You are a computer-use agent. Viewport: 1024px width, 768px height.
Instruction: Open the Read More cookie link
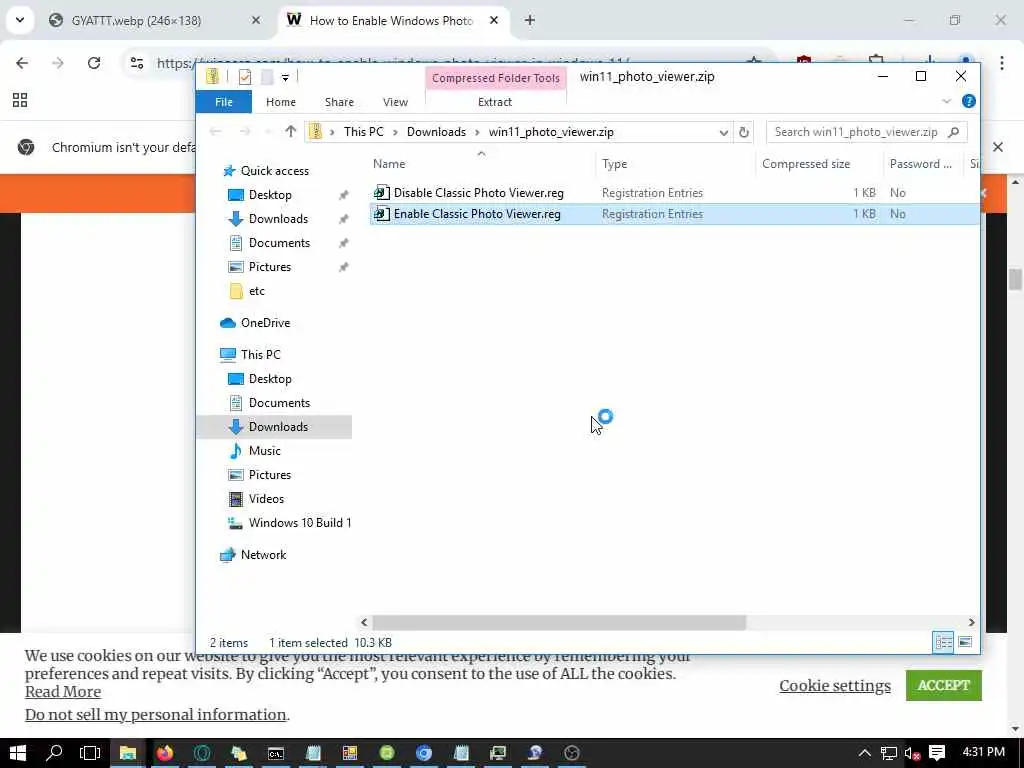point(63,692)
